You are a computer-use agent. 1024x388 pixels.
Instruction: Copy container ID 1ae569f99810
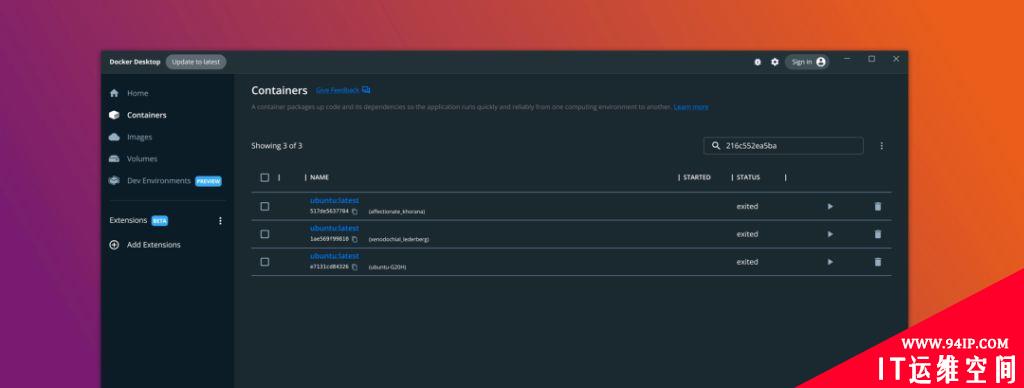pos(355,239)
